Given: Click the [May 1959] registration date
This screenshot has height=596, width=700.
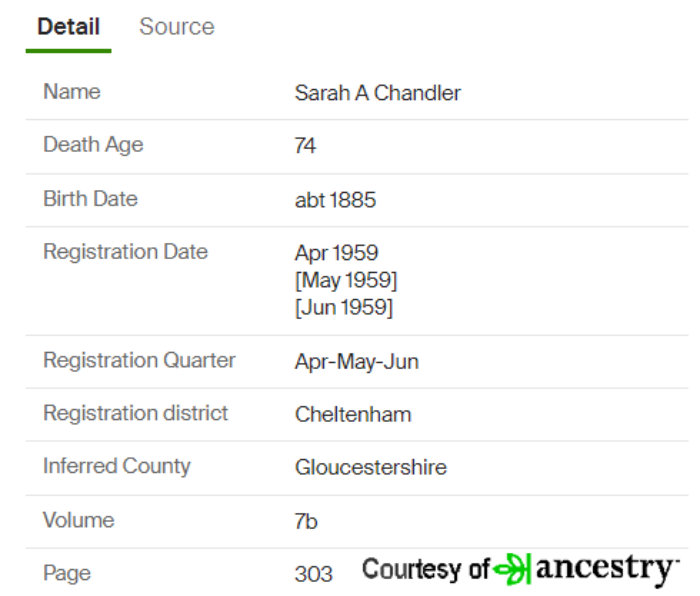Looking at the screenshot, I should point(346,280).
